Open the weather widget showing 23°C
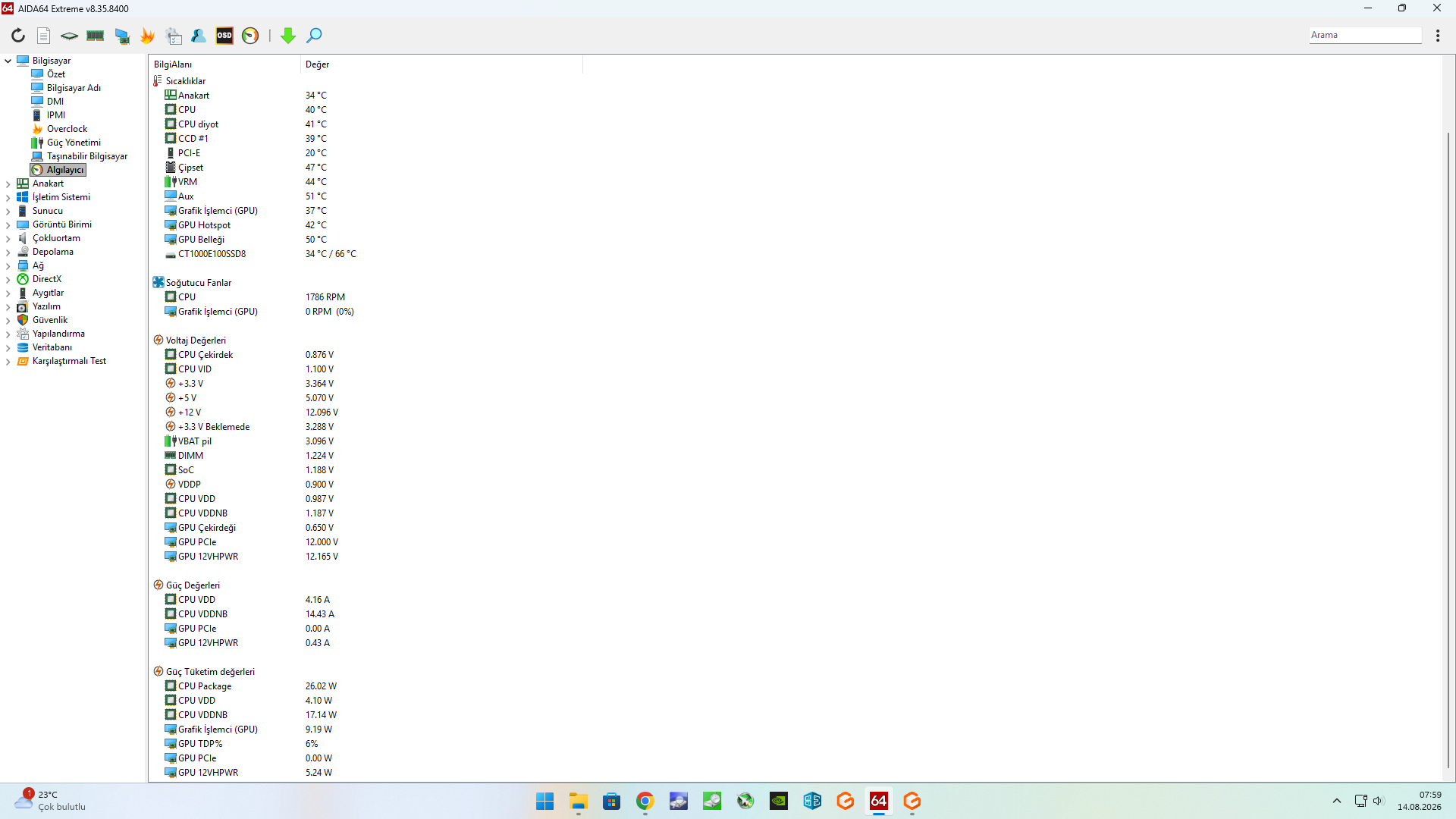This screenshot has width=1456, height=819. 51,801
